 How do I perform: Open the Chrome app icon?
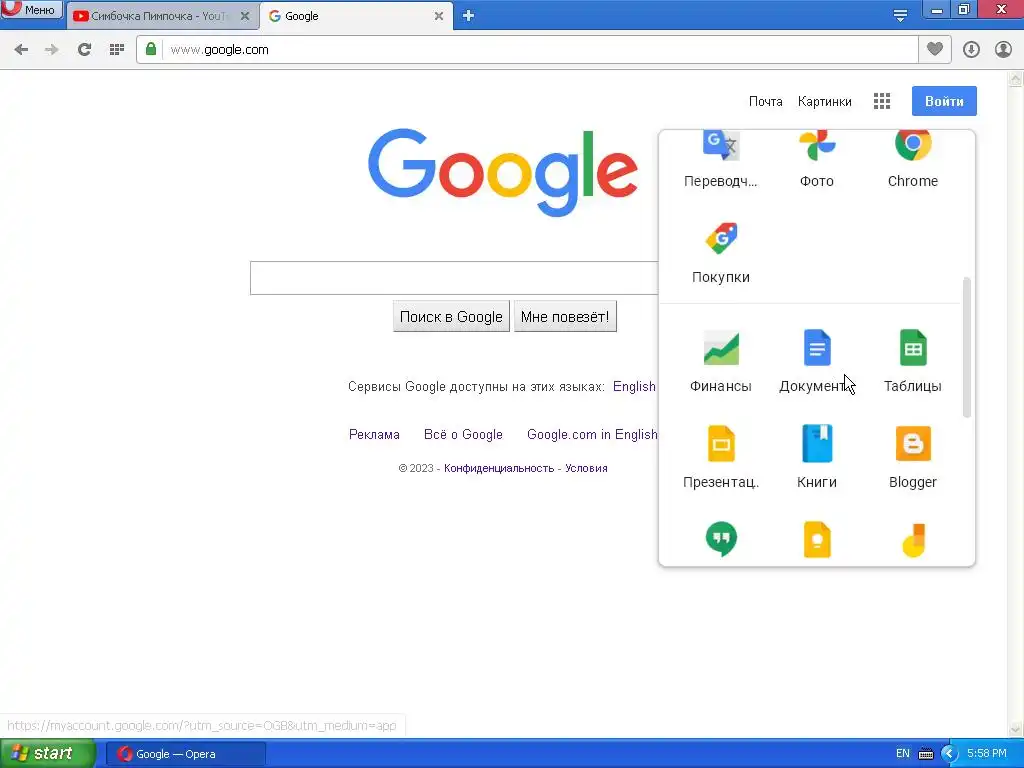[912, 145]
